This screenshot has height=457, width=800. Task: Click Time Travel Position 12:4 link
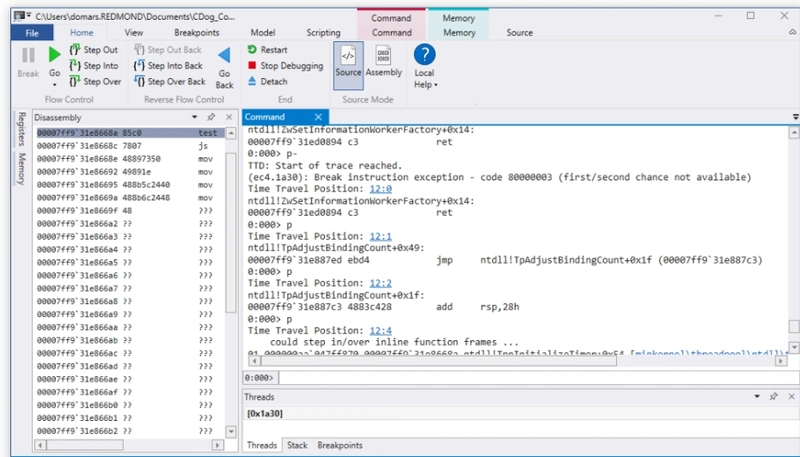pos(381,331)
